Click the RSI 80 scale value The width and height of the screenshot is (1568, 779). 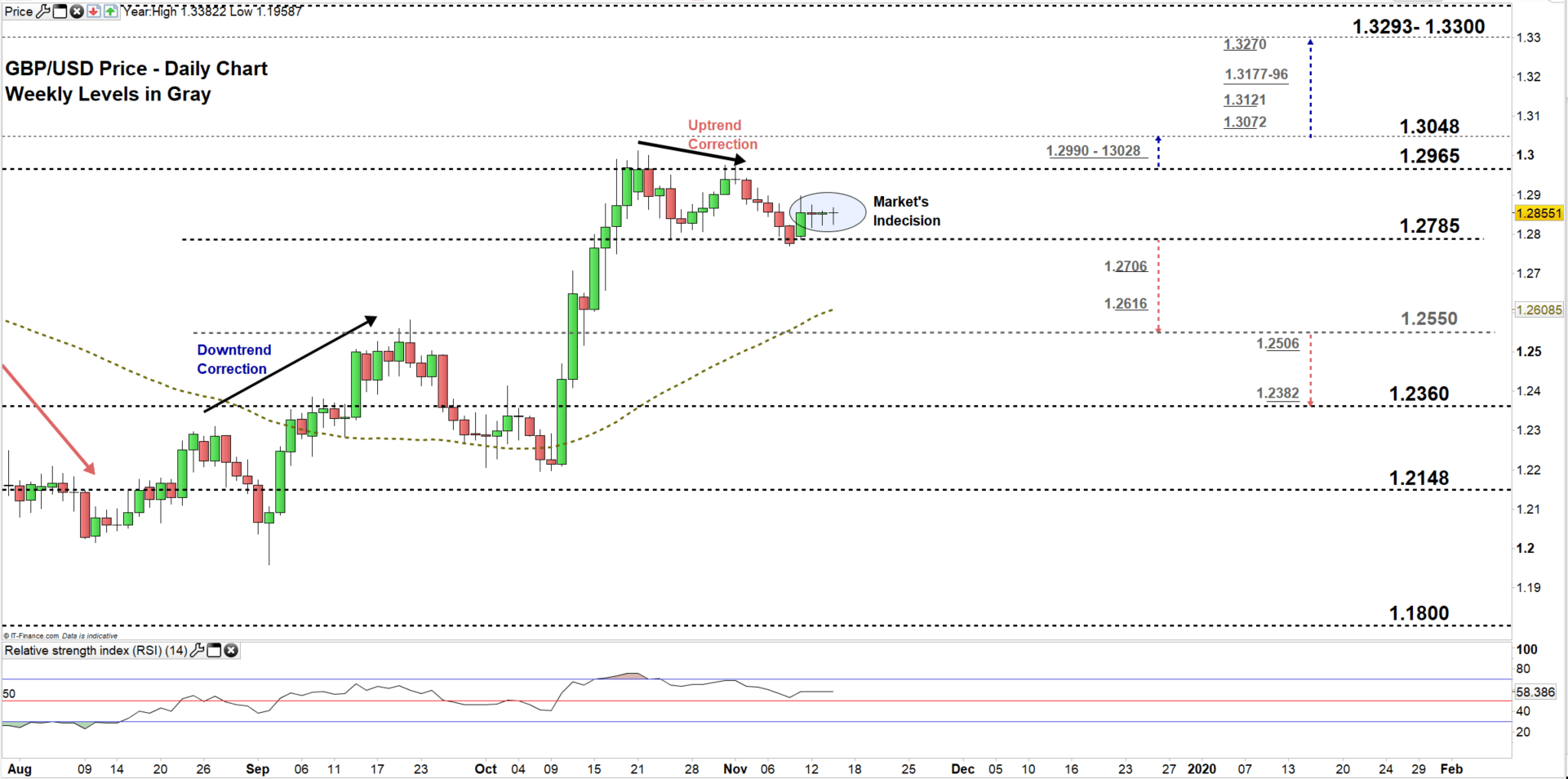pos(1523,670)
